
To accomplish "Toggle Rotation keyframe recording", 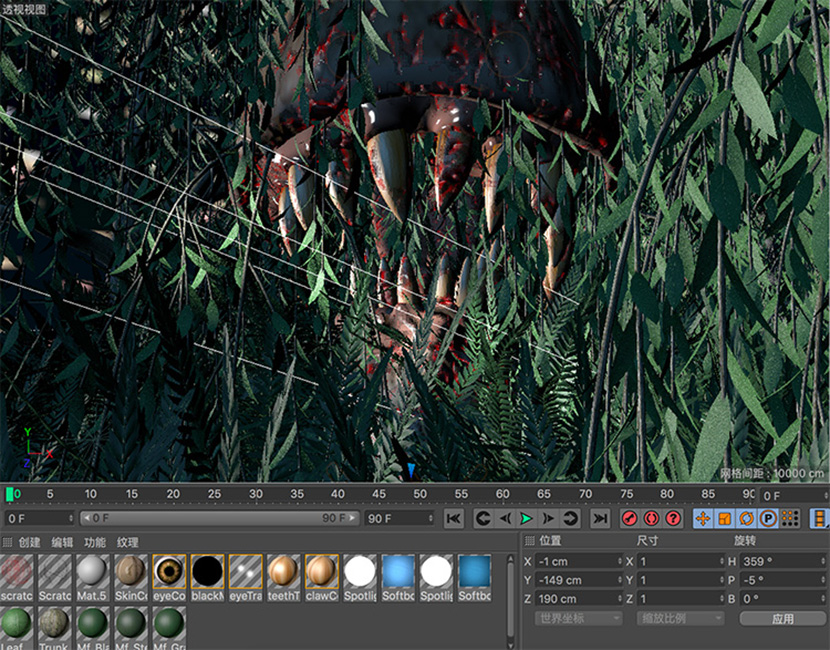I will point(746,518).
